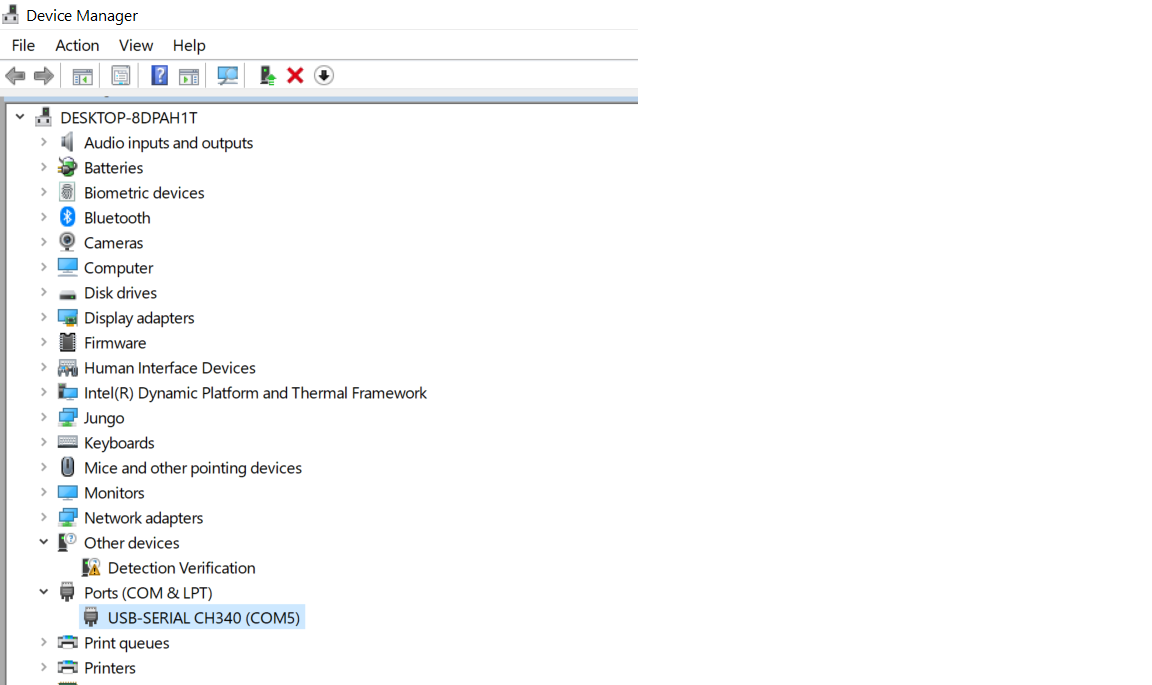Image resolution: width=1152 pixels, height=685 pixels.
Task: Collapse the Other devices category
Action: coord(43,542)
